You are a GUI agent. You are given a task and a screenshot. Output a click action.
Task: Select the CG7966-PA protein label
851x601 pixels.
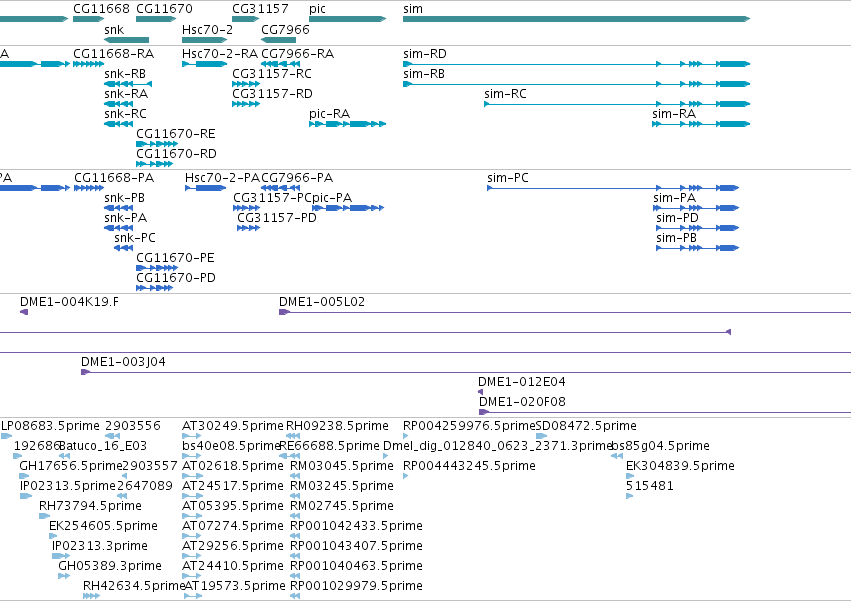[x=297, y=178]
